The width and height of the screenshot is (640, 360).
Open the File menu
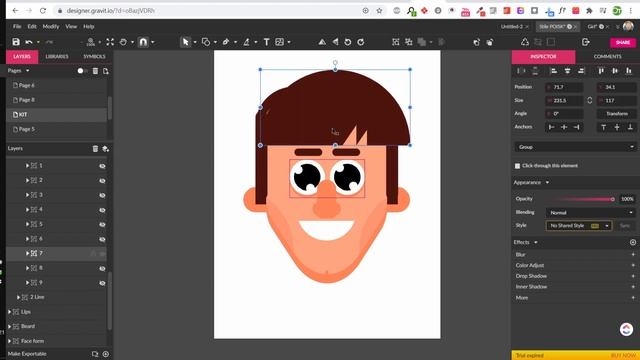pos(17,27)
